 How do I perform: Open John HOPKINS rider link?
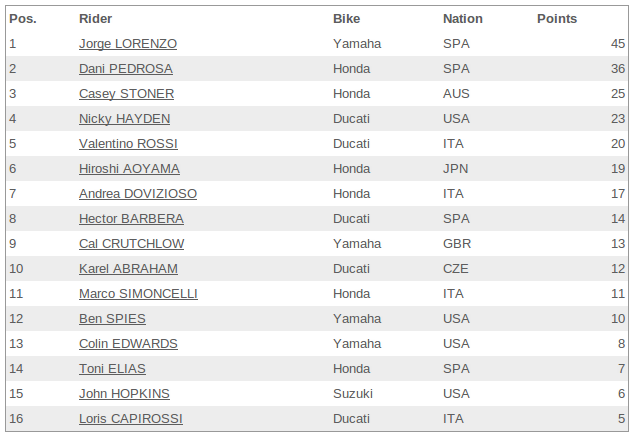click(124, 394)
